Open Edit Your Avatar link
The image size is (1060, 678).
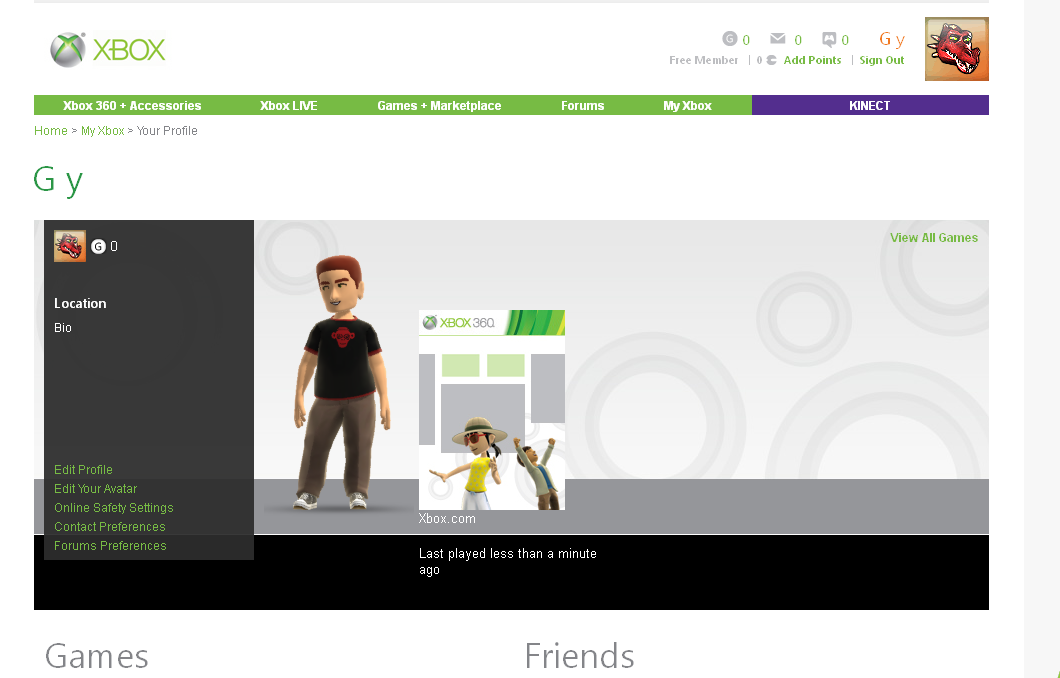click(x=95, y=489)
